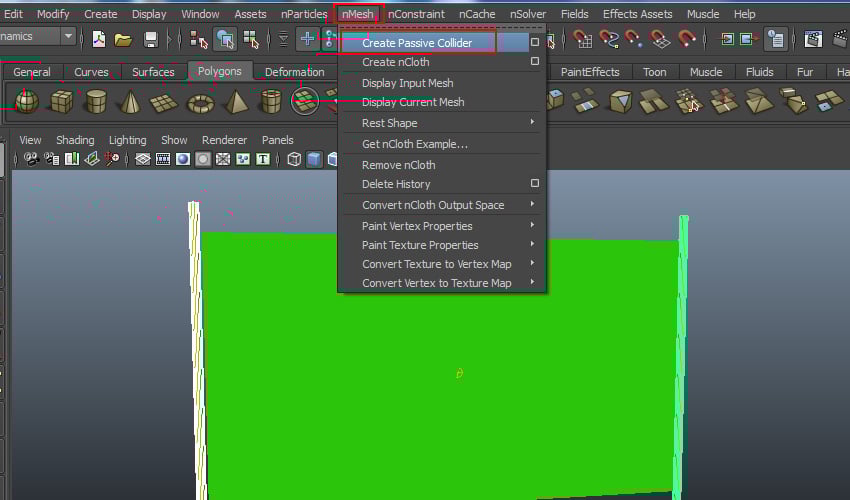Enable snap to grids magnet icon

(x=583, y=39)
